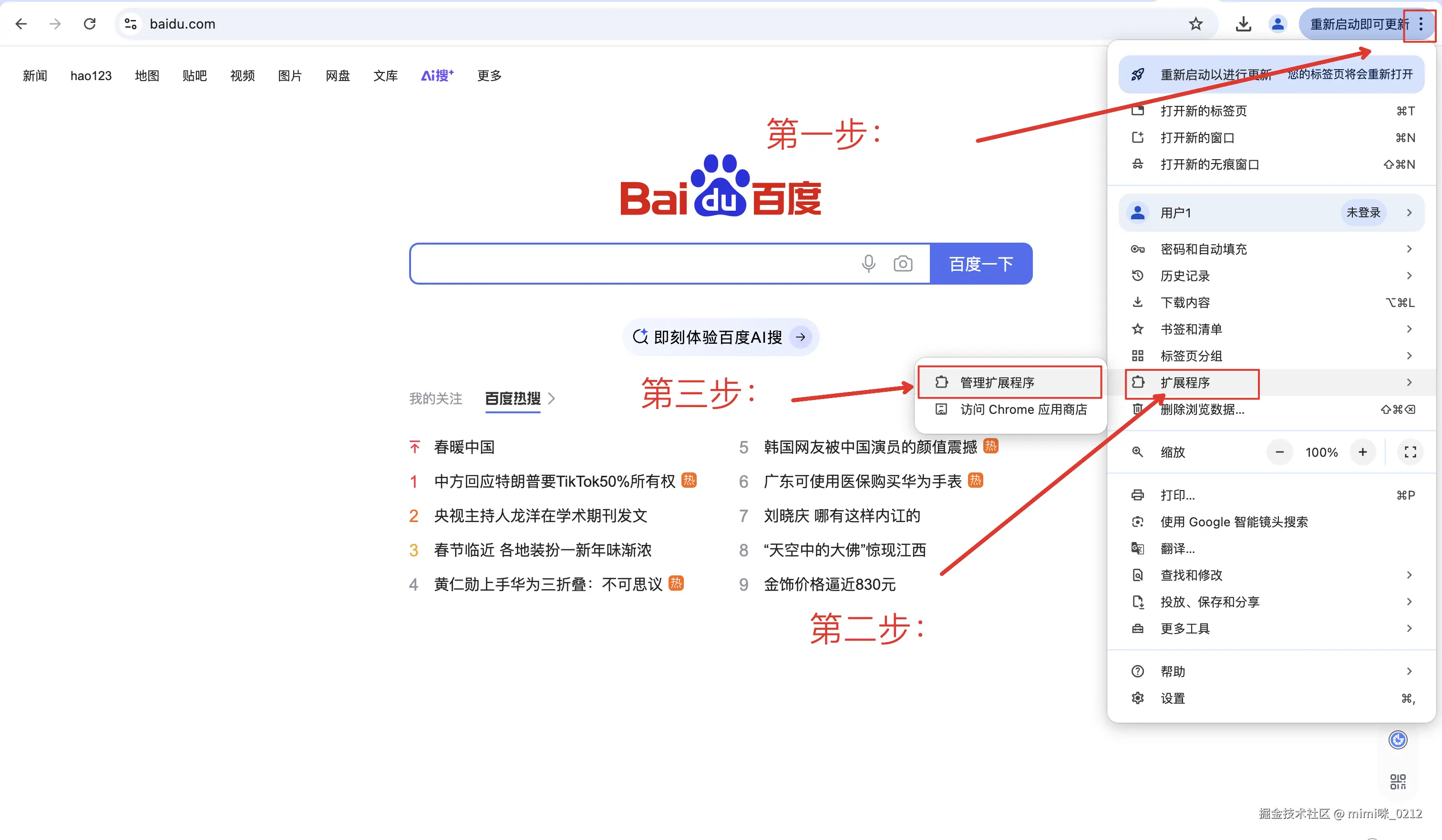Click the camera image search icon
The height and width of the screenshot is (840, 1442).
pyautogui.click(x=902, y=264)
